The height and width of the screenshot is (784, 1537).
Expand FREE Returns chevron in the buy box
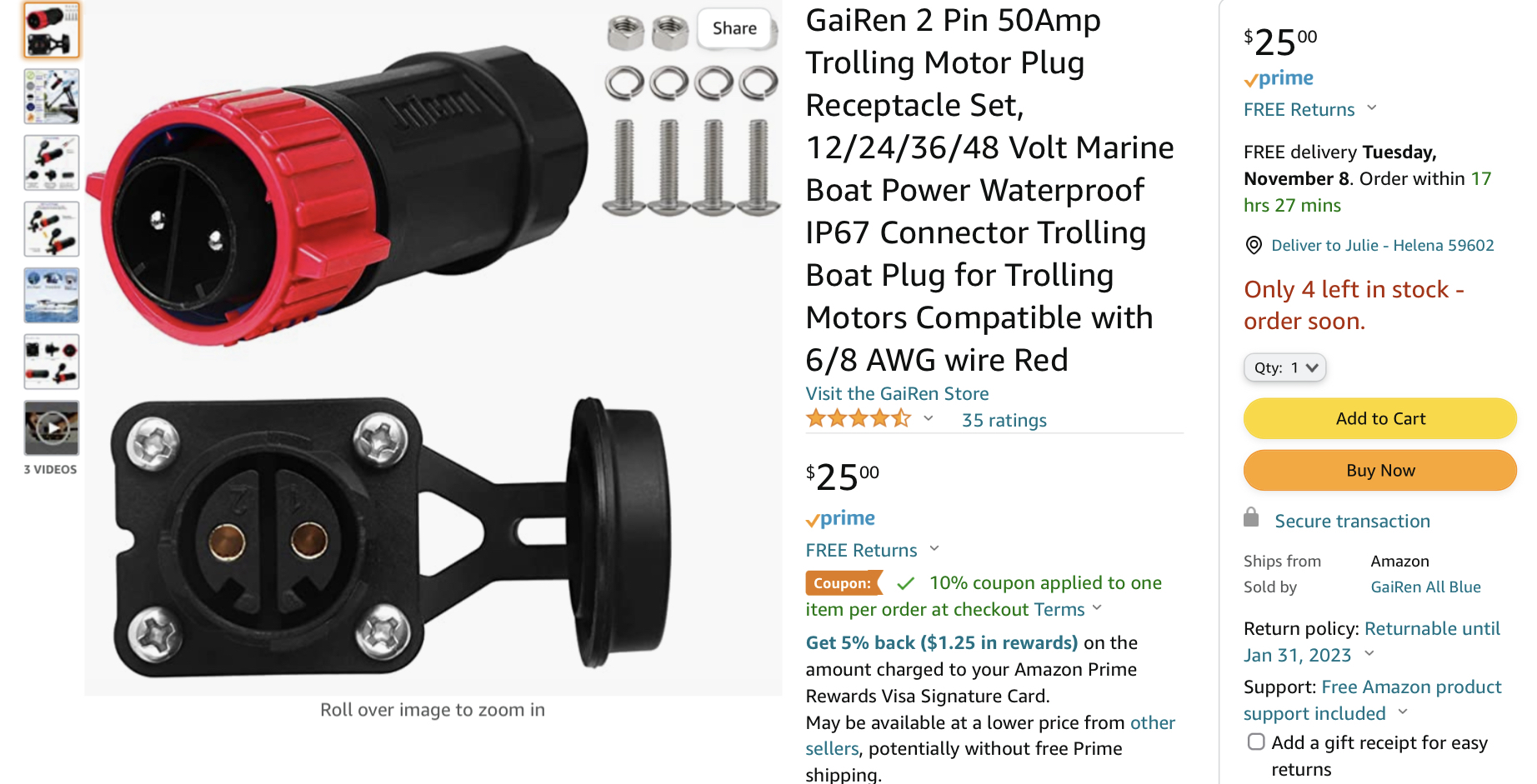pyautogui.click(x=1372, y=108)
